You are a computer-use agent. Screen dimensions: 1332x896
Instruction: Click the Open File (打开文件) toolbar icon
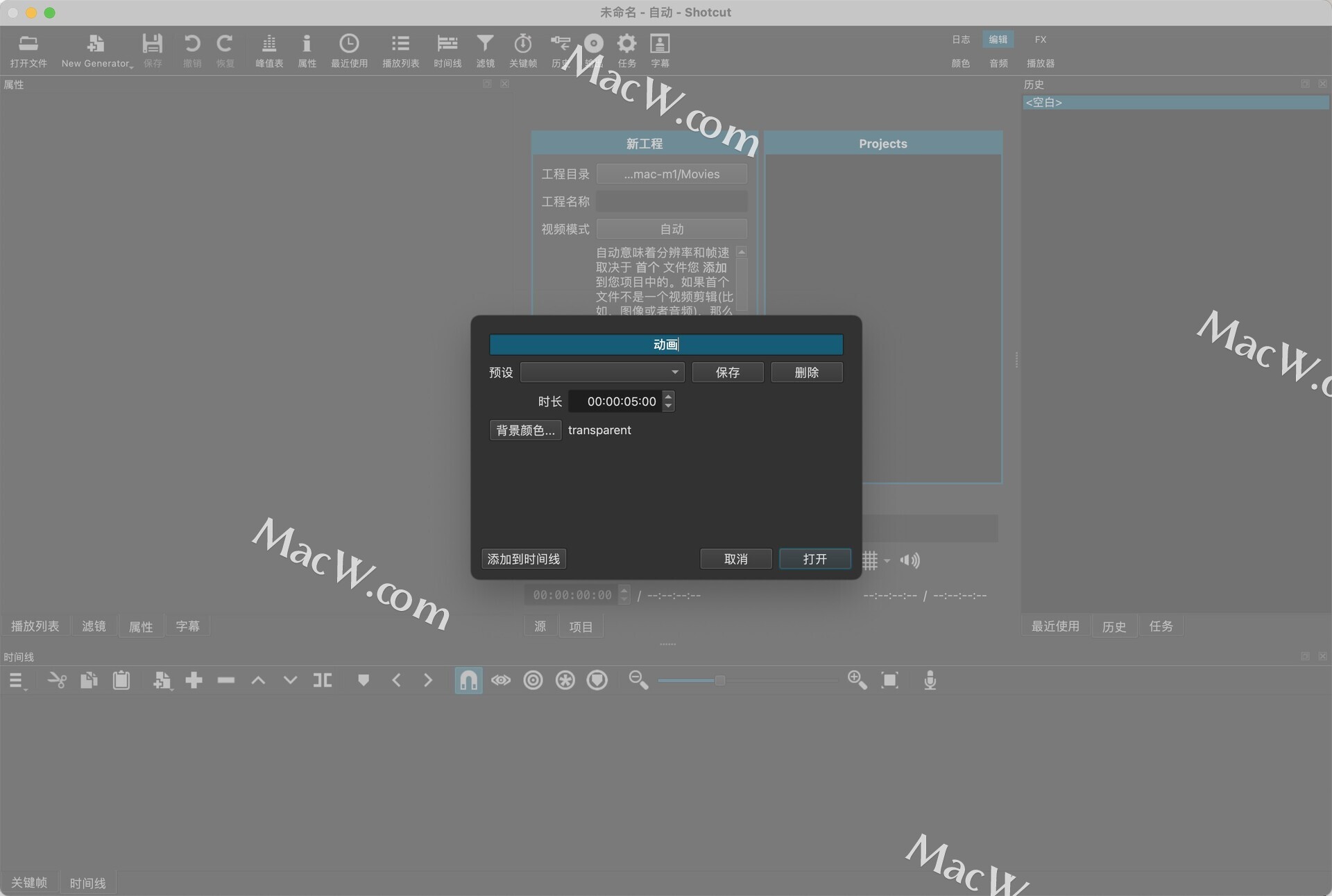pos(28,51)
